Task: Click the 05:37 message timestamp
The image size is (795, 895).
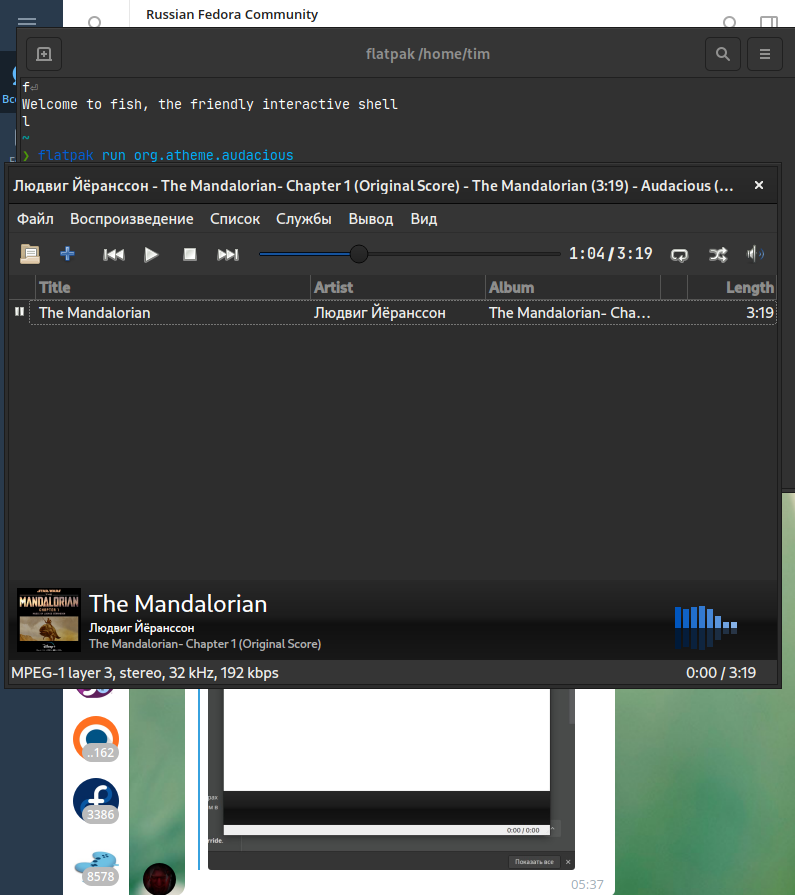Action: (587, 884)
